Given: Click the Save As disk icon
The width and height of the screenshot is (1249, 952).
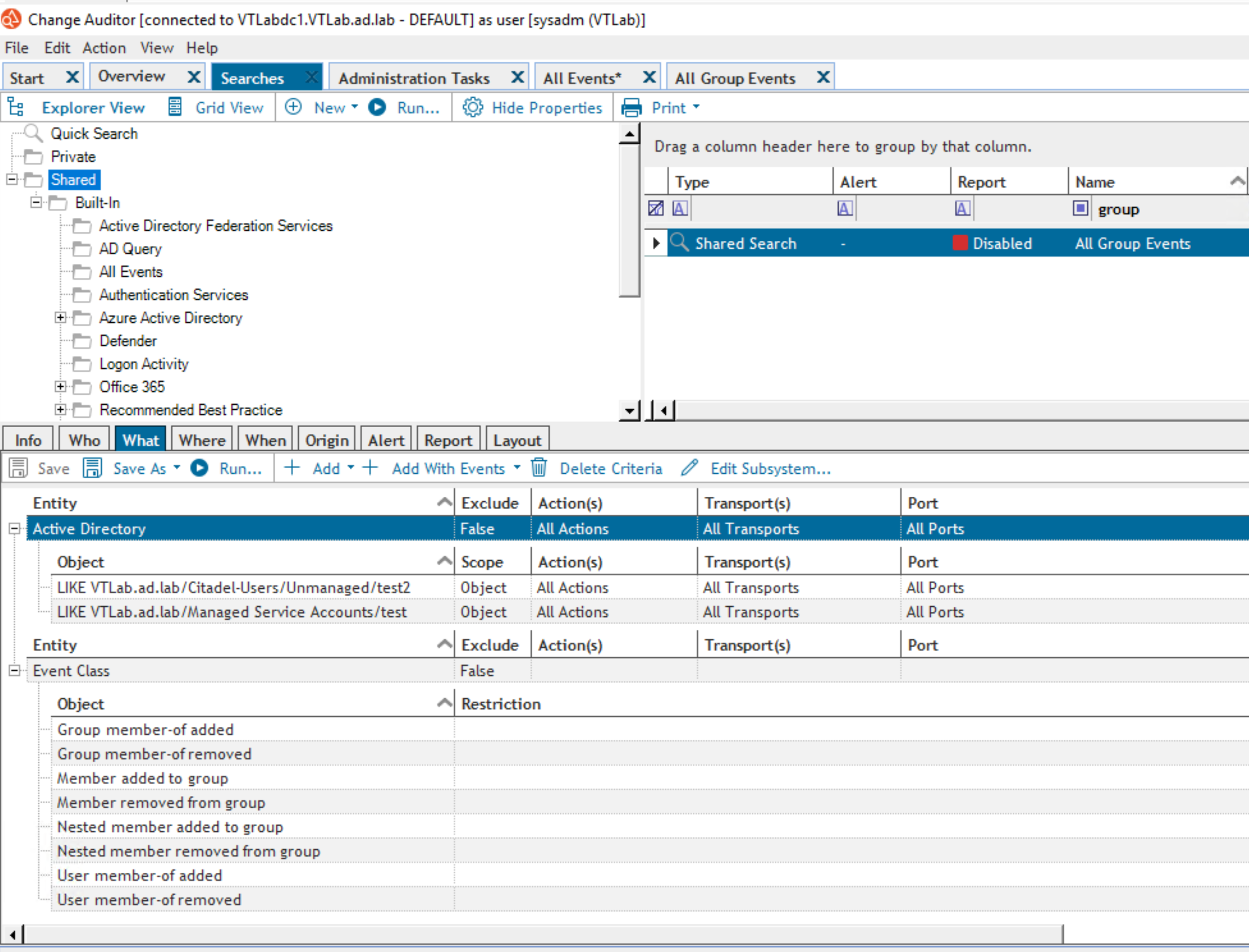Looking at the screenshot, I should [93, 468].
